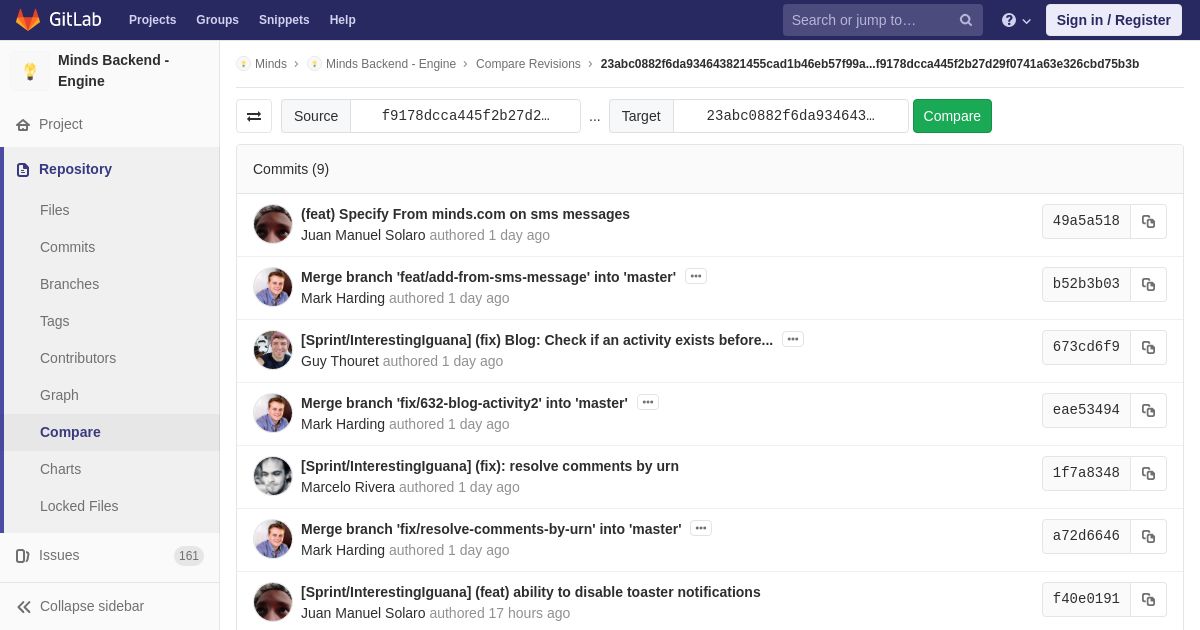The width and height of the screenshot is (1200, 630).
Task: Open Marcelo Rivera author name link
Action: point(348,487)
